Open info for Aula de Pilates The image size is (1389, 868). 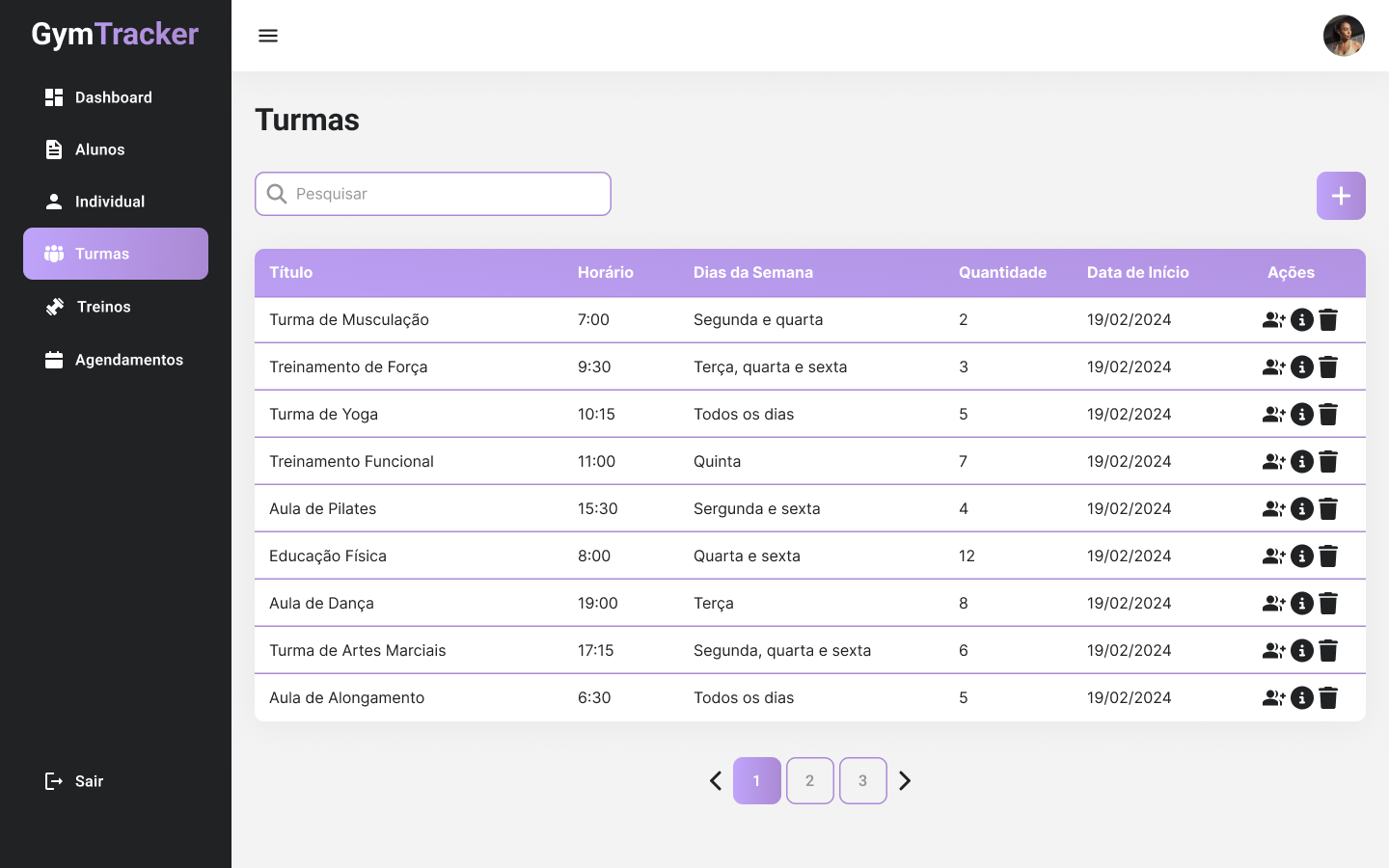(1301, 509)
